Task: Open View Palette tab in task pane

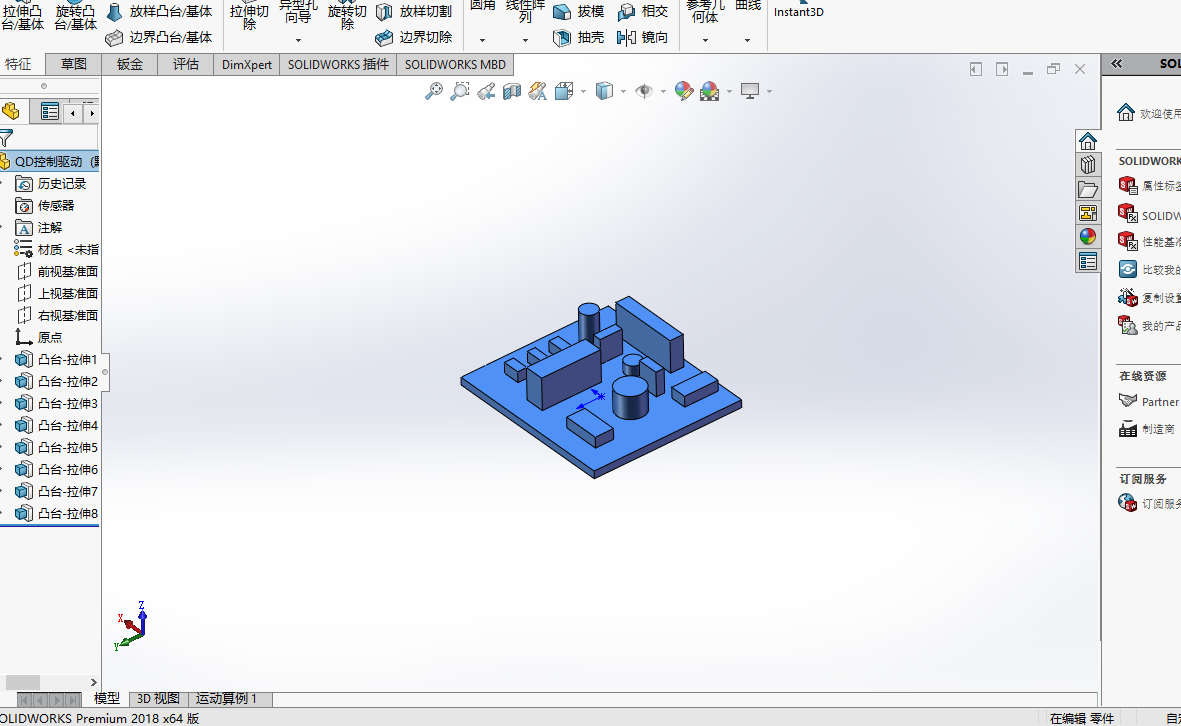Action: point(1088,213)
